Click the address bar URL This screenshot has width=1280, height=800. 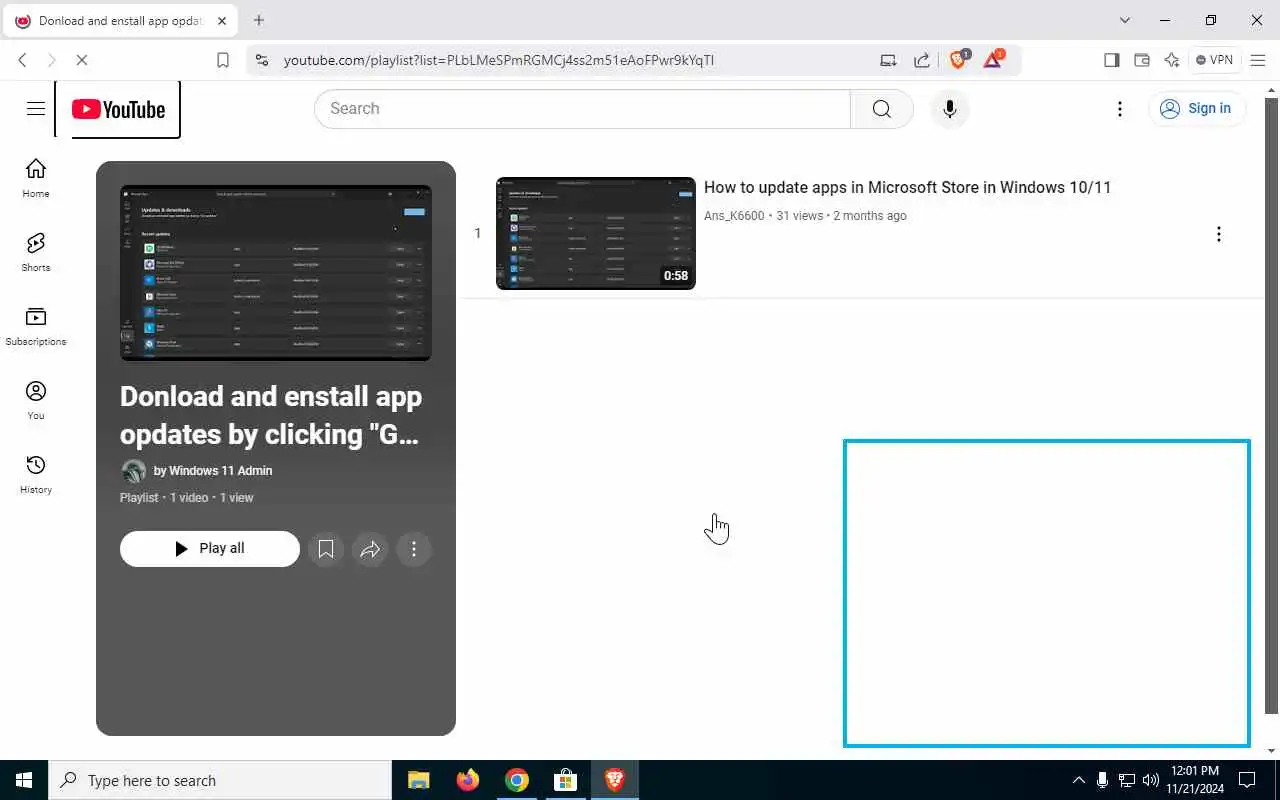(x=499, y=60)
